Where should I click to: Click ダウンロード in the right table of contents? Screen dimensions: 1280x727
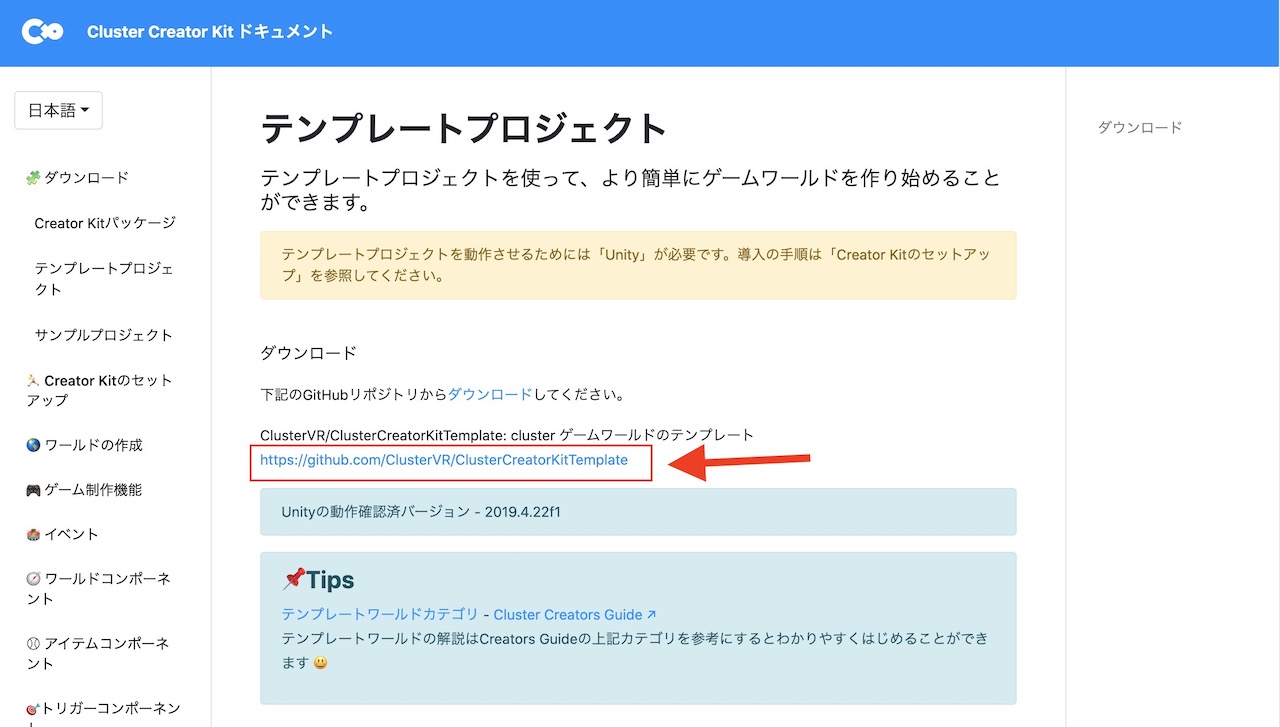pyautogui.click(x=1139, y=127)
